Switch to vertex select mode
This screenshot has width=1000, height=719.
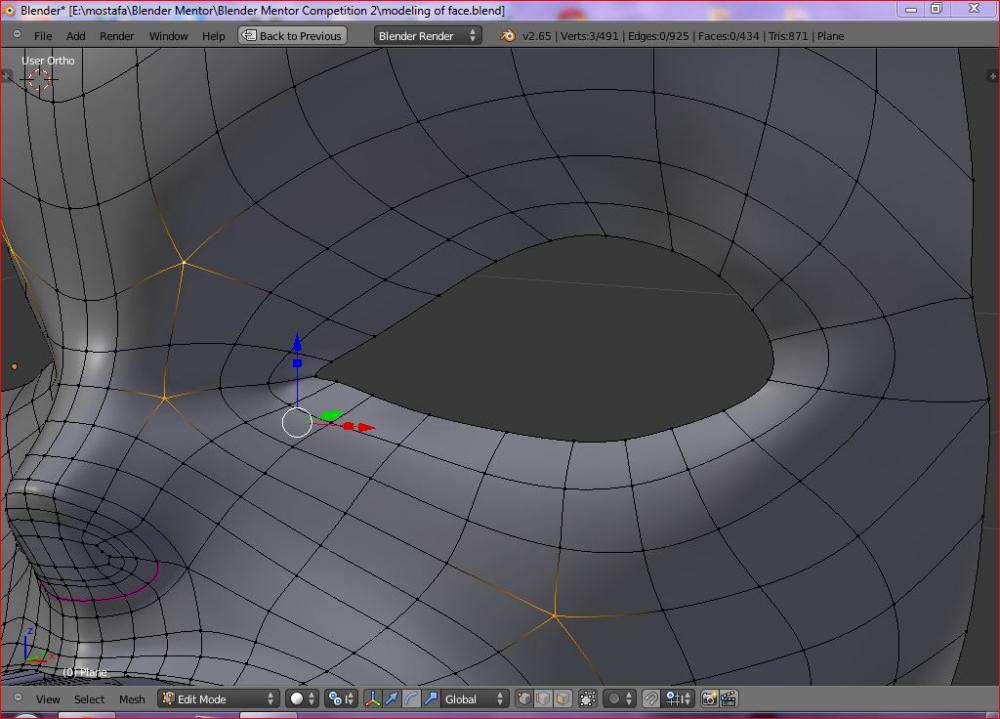[x=524, y=699]
